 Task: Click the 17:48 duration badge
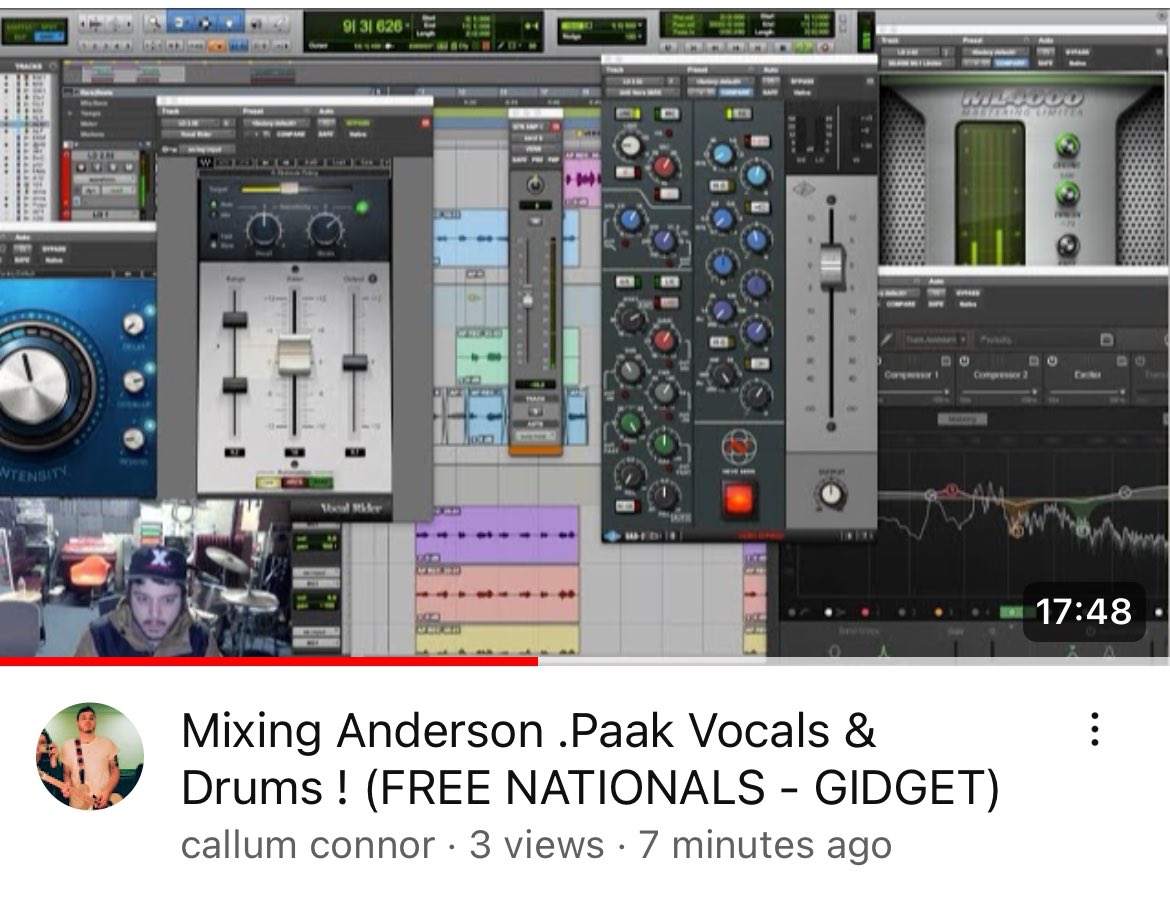pyautogui.click(x=1083, y=612)
